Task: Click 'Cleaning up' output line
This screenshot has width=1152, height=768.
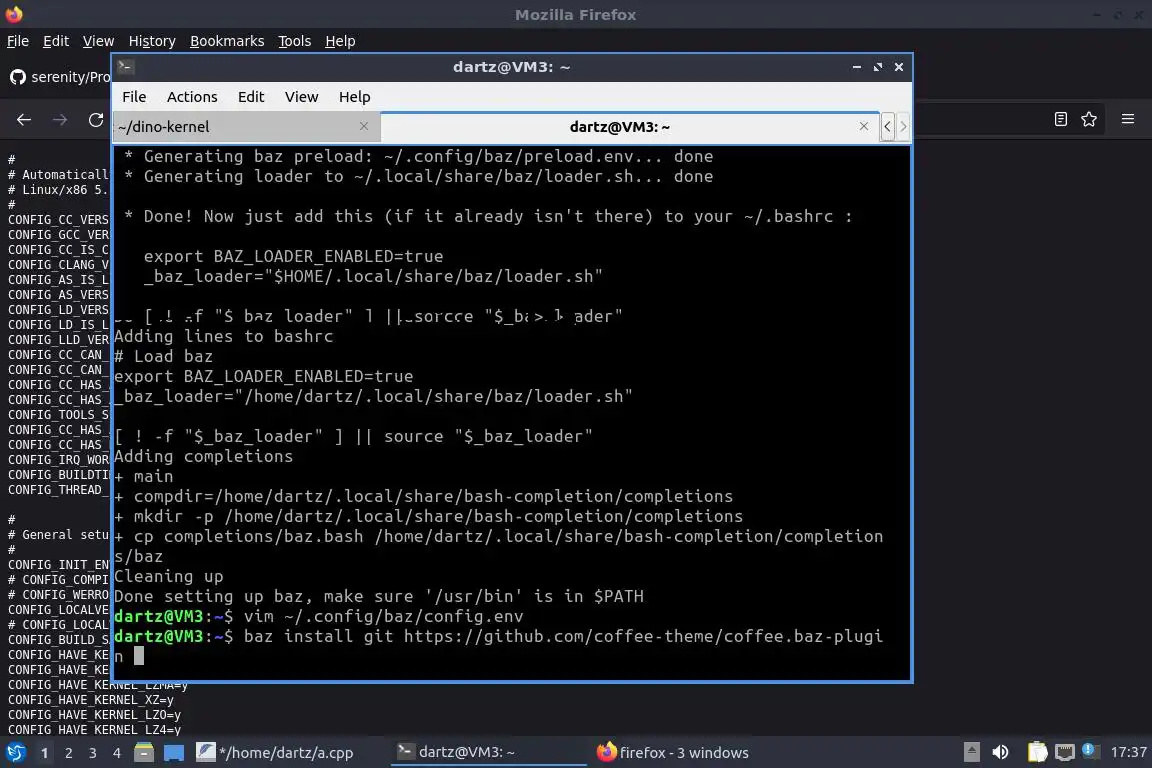Action: pyautogui.click(x=168, y=576)
